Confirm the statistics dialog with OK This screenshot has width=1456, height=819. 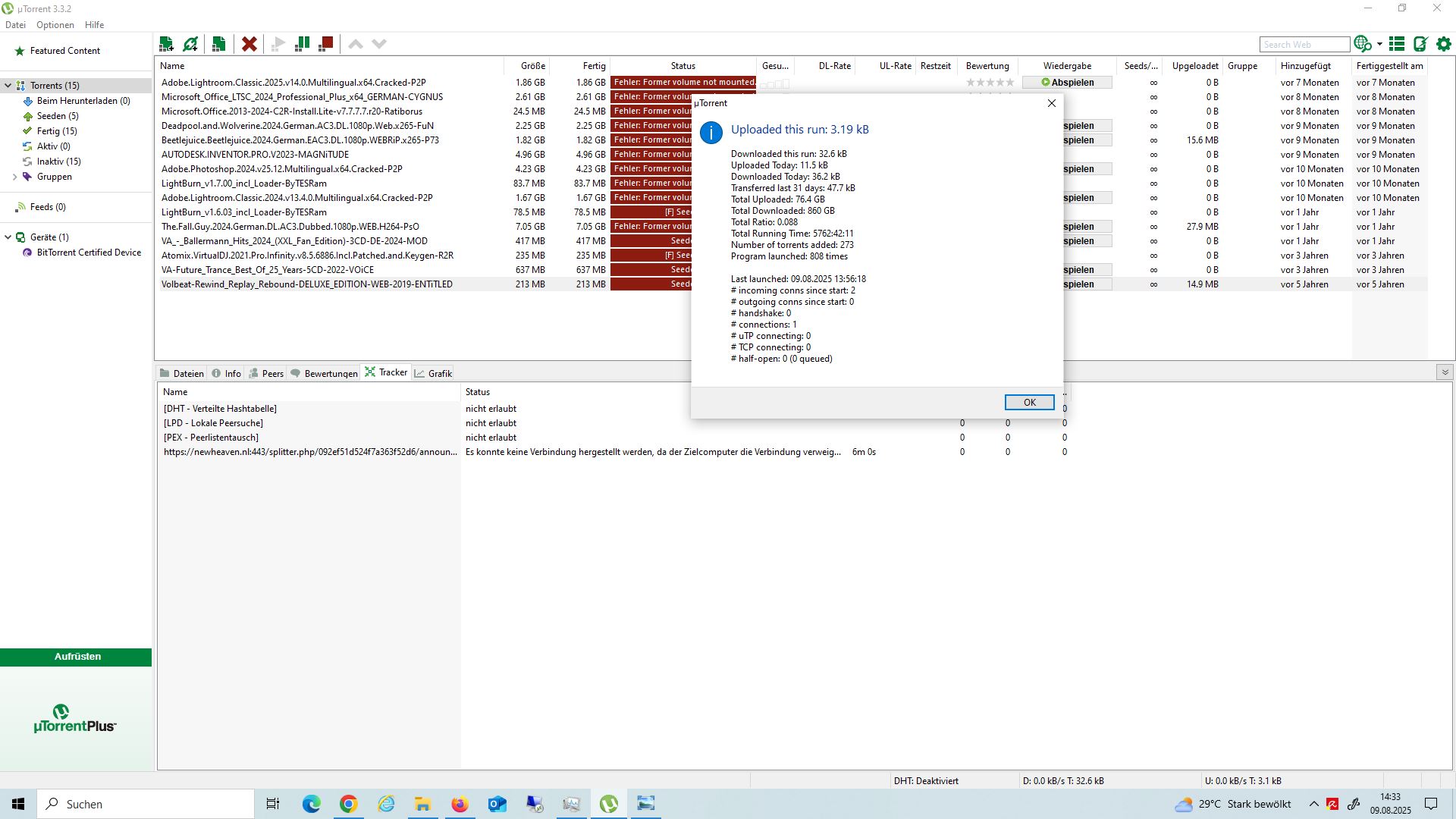point(1029,403)
